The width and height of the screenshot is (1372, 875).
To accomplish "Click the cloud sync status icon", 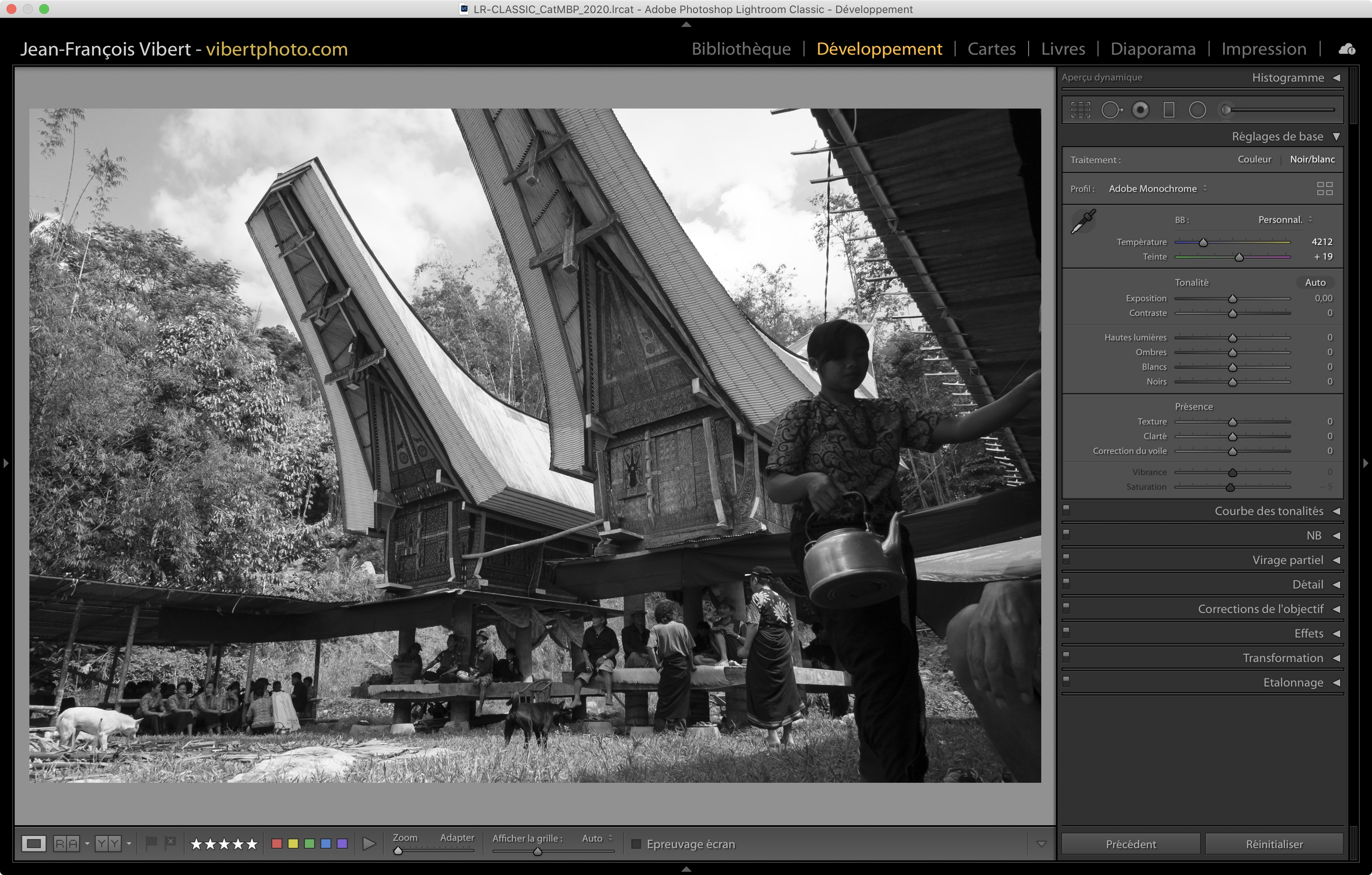I will (1346, 49).
